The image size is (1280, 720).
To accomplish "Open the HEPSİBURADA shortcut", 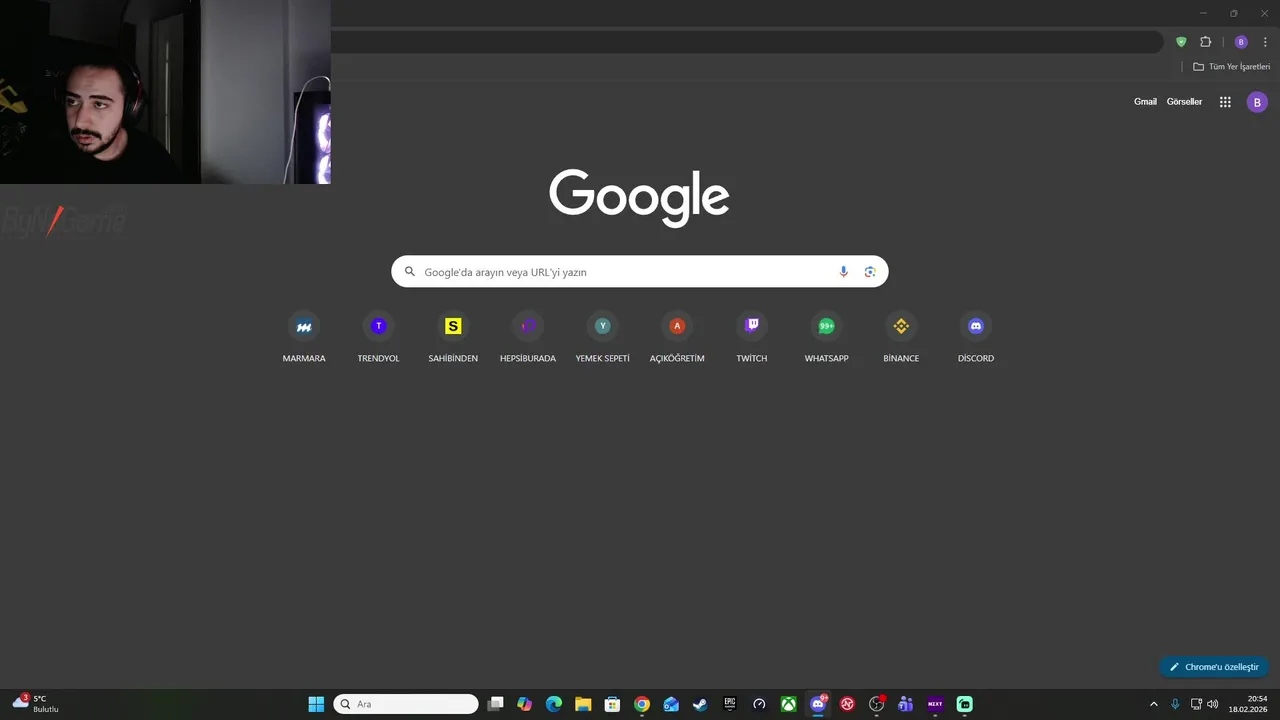I will 528,338.
